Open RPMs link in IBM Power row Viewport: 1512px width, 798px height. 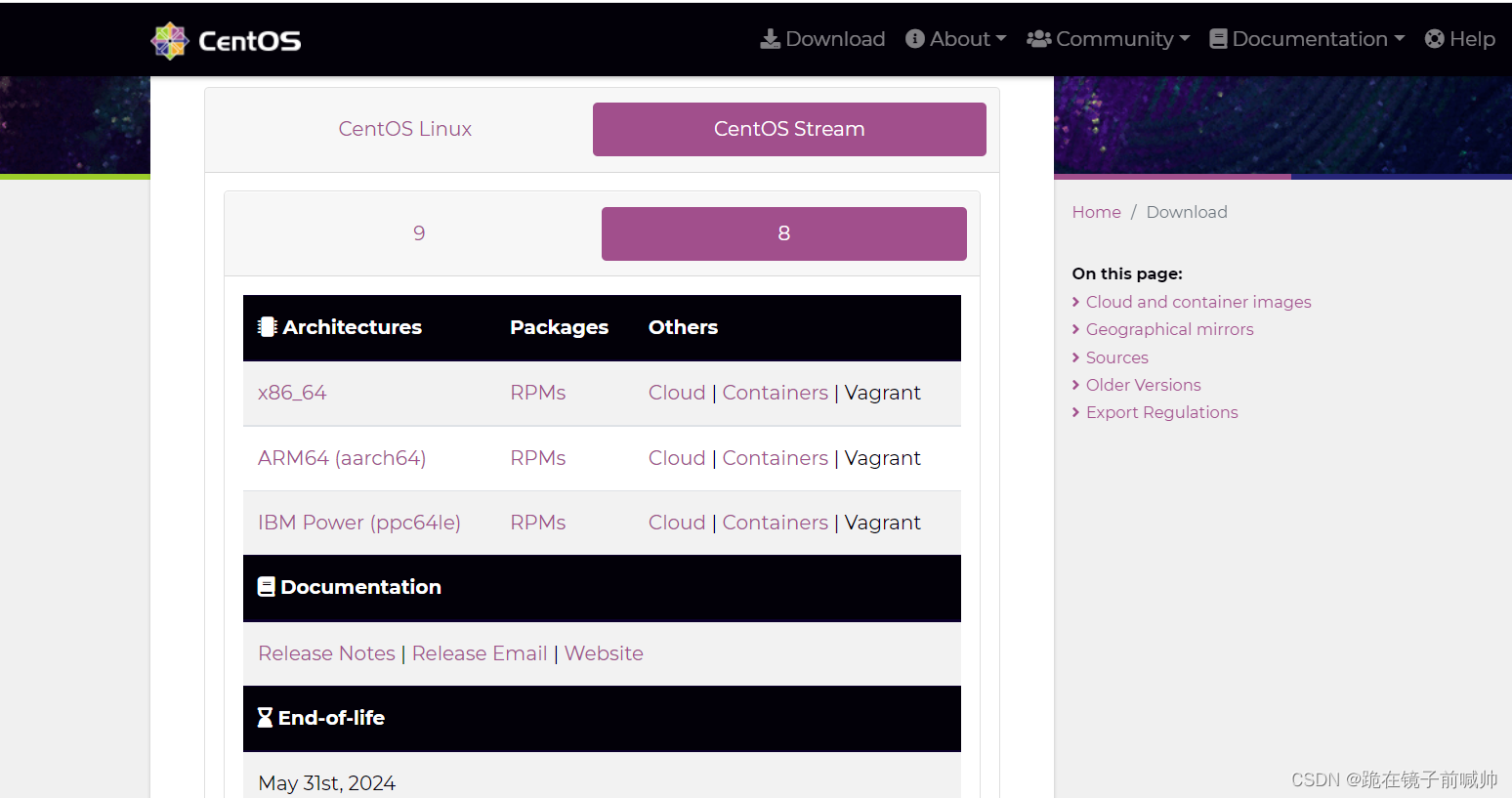pyautogui.click(x=538, y=523)
